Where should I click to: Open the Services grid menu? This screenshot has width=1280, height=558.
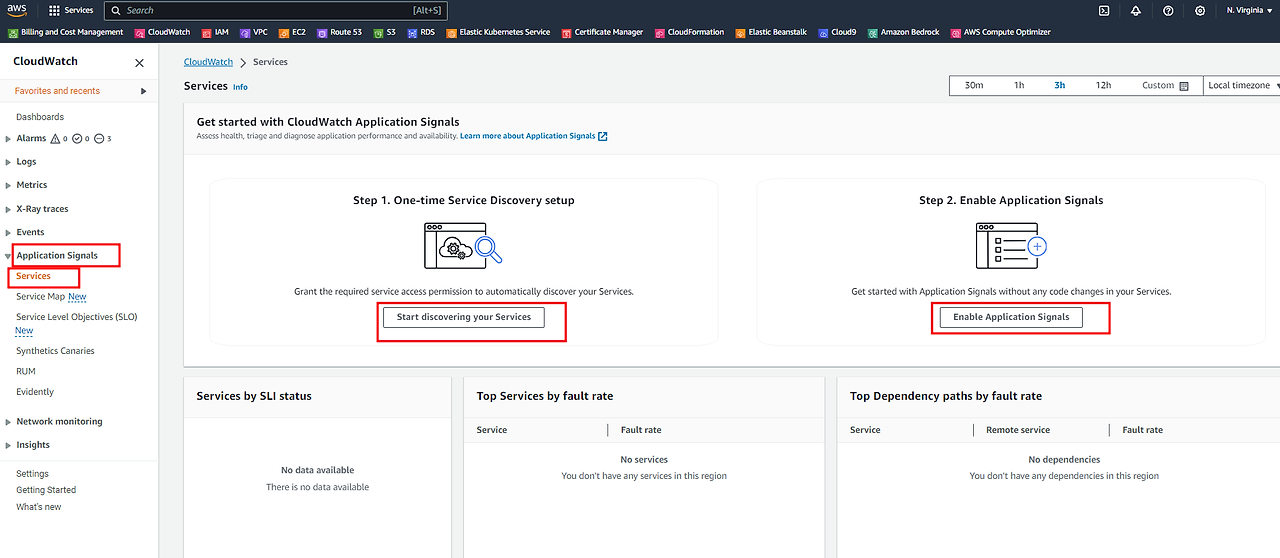[71, 10]
